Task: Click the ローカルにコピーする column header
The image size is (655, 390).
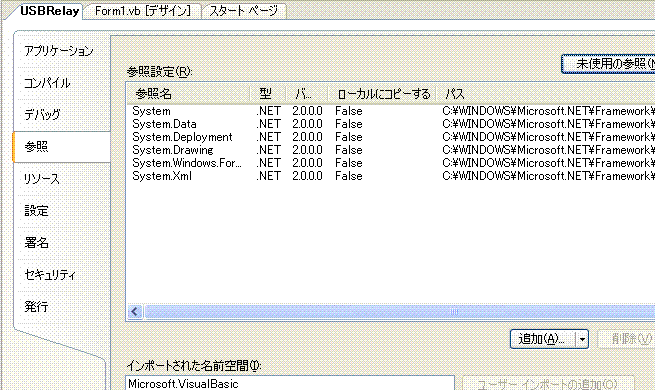Action: pos(382,94)
